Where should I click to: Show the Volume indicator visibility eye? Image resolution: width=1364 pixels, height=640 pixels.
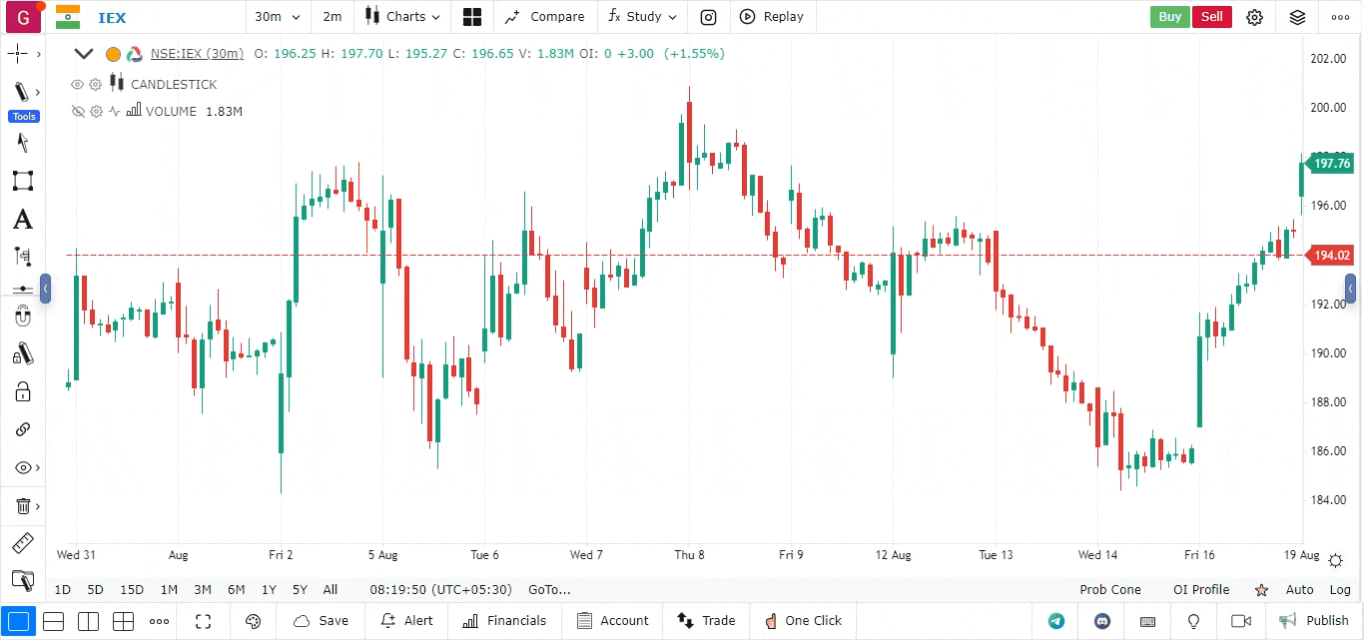[x=77, y=111]
